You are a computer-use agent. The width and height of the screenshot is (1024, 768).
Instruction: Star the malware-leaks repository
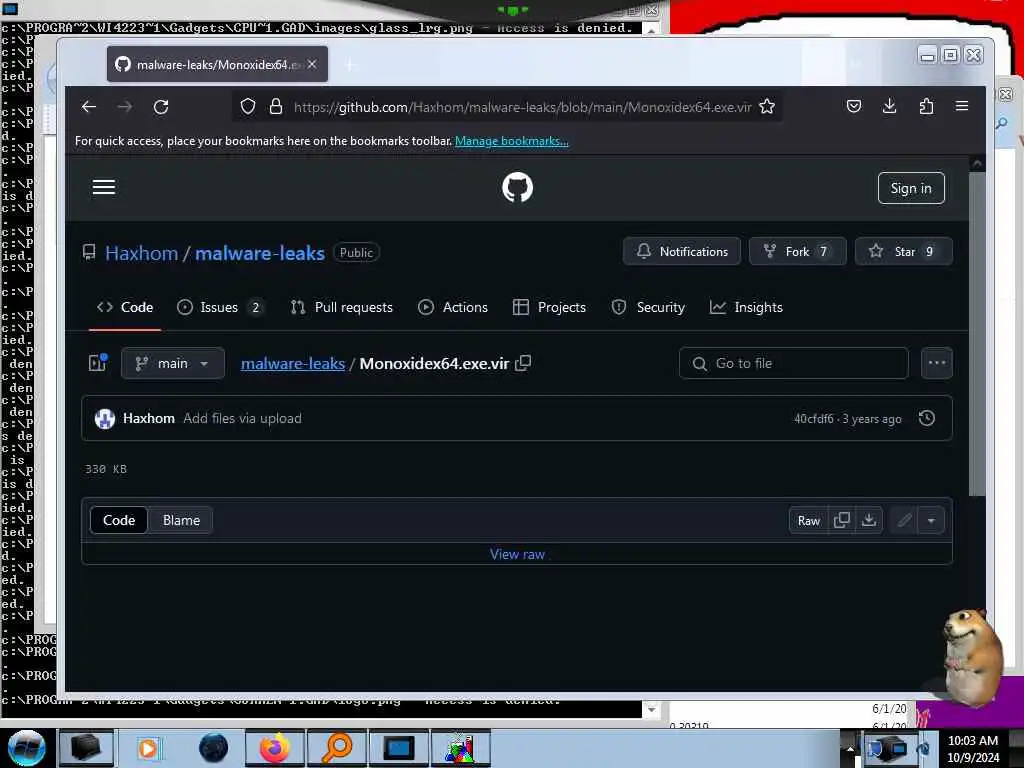pos(904,251)
